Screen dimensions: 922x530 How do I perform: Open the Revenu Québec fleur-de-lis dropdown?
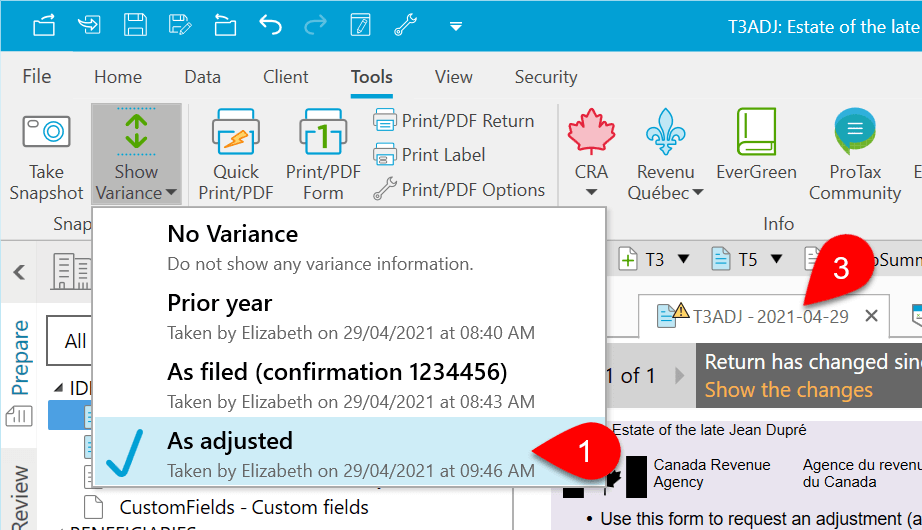click(665, 155)
